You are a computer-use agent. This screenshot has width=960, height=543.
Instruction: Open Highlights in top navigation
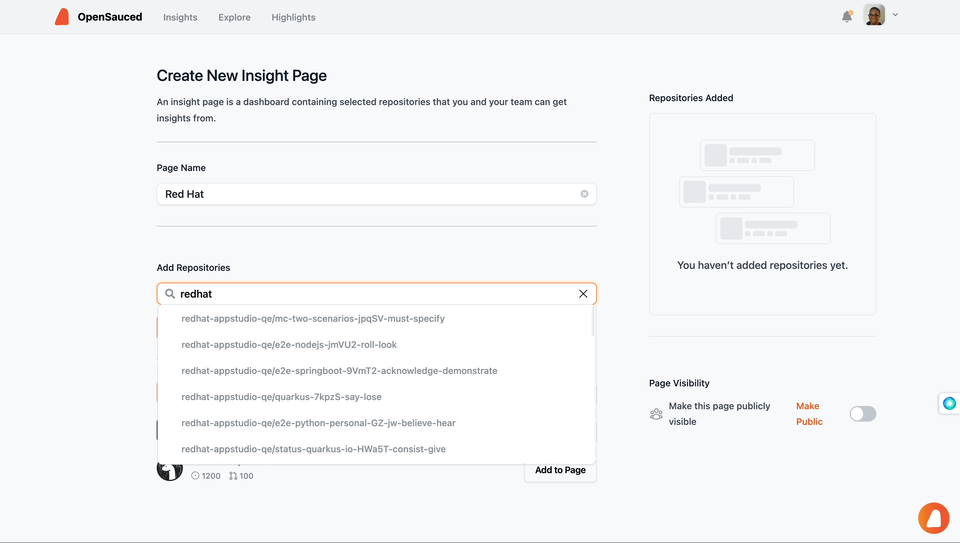[293, 17]
